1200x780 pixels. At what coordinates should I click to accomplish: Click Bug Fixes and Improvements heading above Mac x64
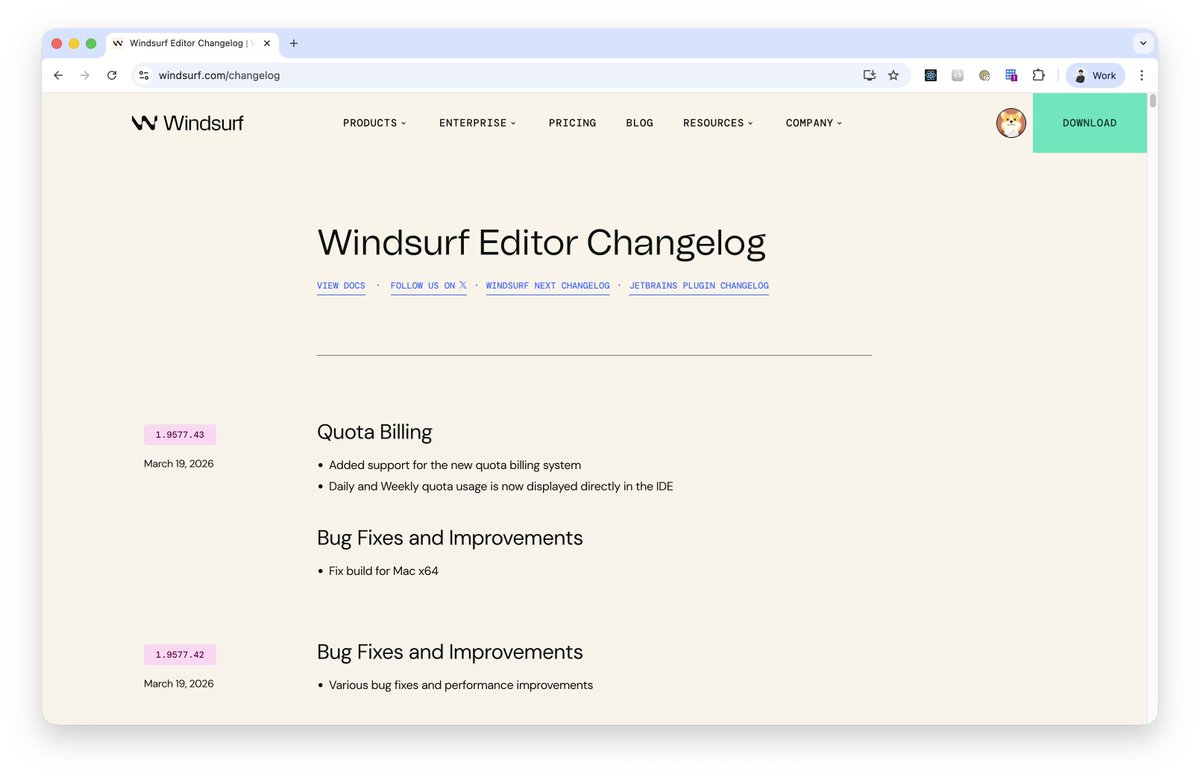(x=450, y=538)
